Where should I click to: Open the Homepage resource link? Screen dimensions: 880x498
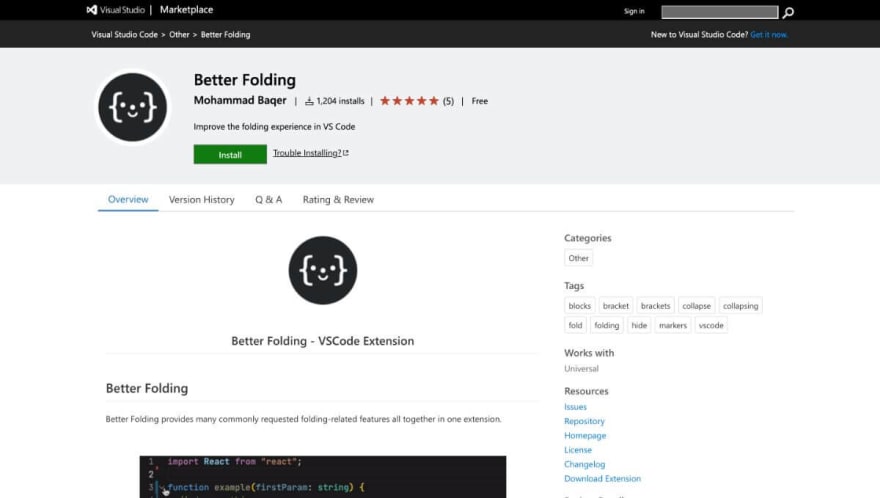[x=585, y=436]
